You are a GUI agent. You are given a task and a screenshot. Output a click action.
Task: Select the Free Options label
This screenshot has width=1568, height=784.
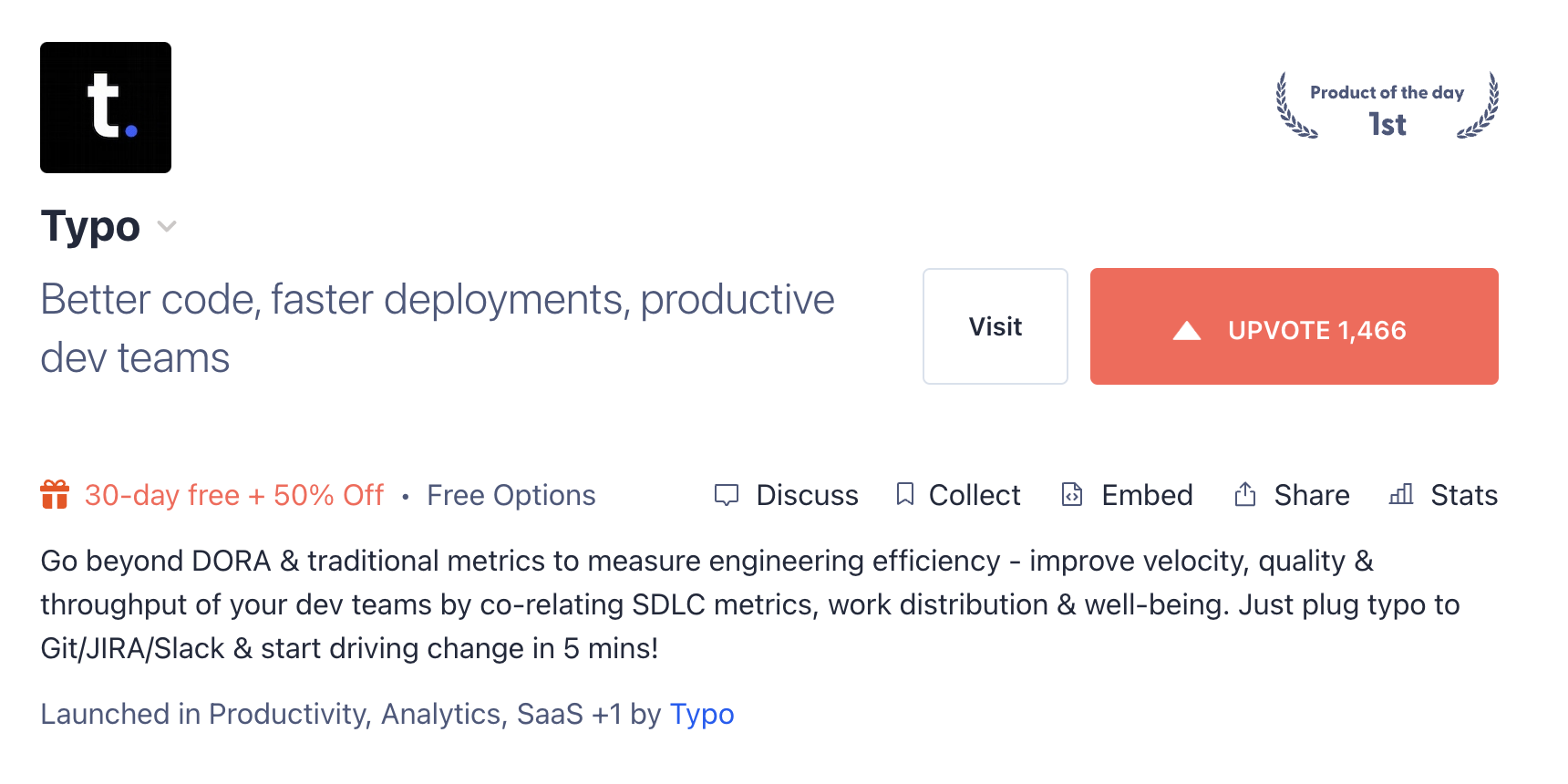click(511, 495)
